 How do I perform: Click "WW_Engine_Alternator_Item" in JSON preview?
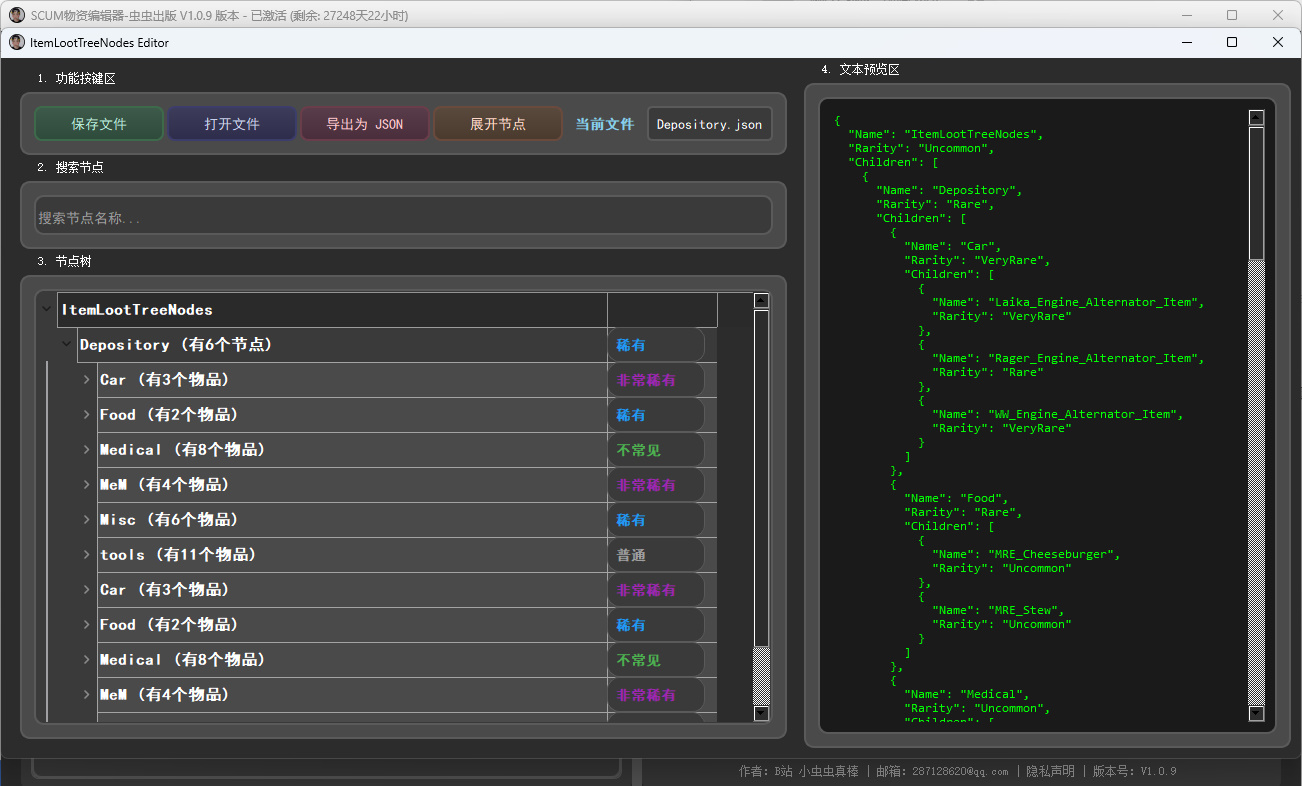pos(1085,414)
